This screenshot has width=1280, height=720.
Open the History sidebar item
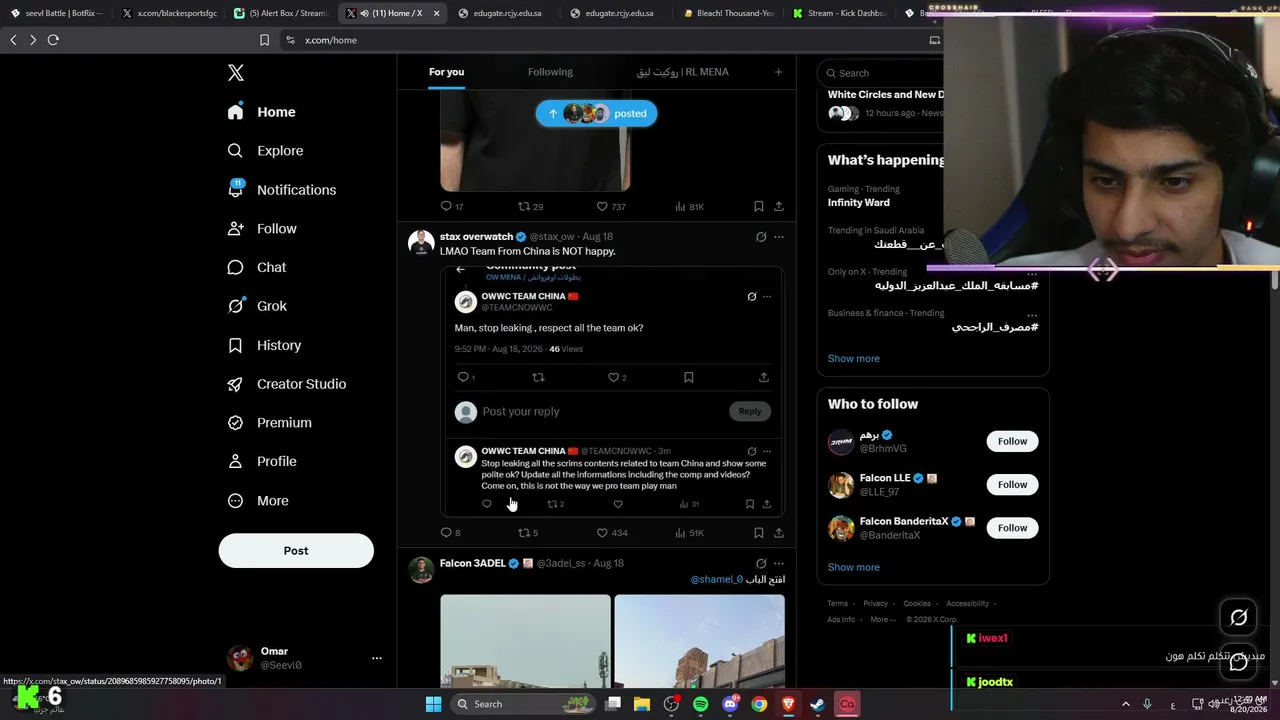click(264, 345)
